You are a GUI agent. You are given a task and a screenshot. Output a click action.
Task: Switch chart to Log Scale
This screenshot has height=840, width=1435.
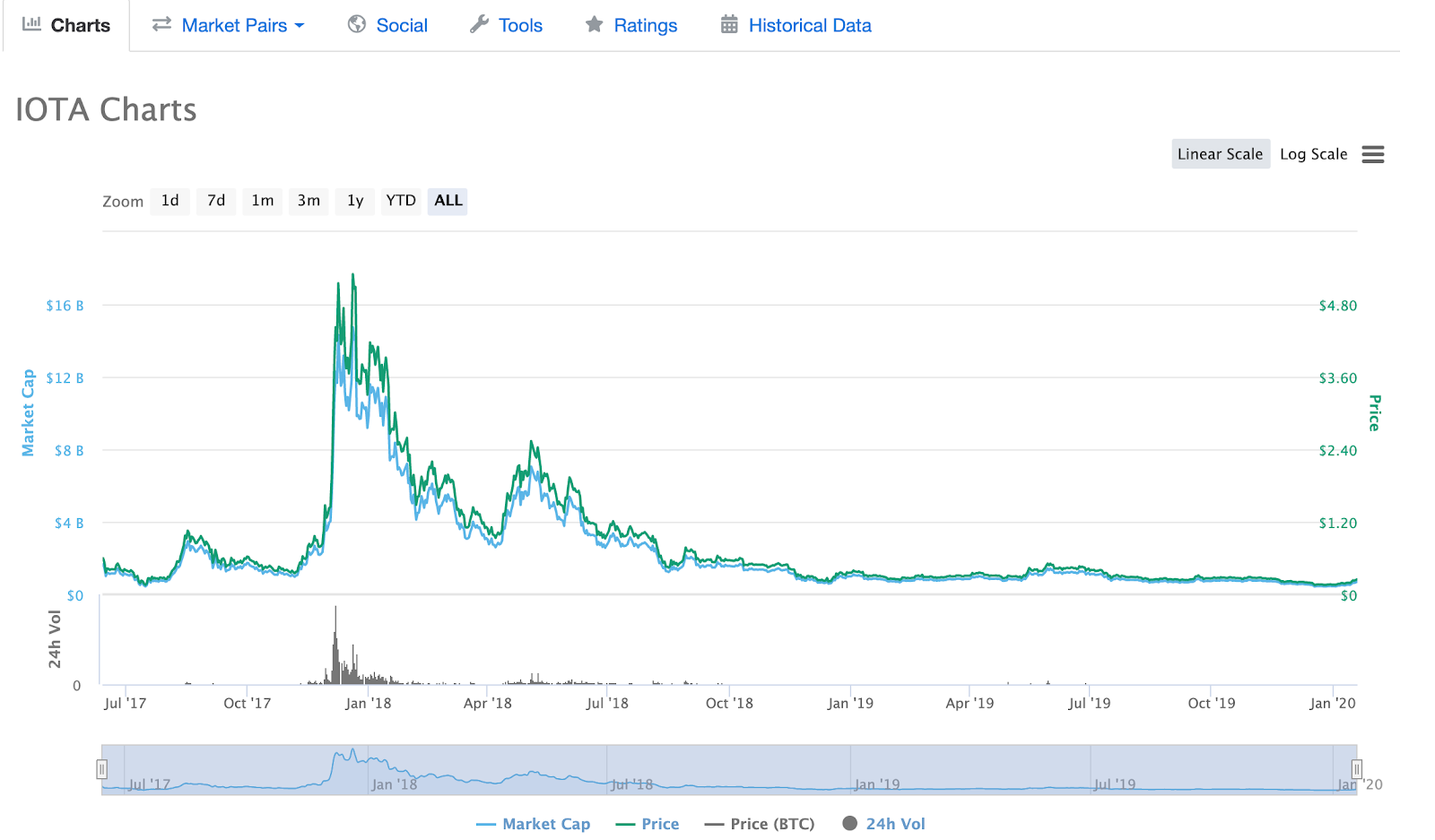point(1313,154)
